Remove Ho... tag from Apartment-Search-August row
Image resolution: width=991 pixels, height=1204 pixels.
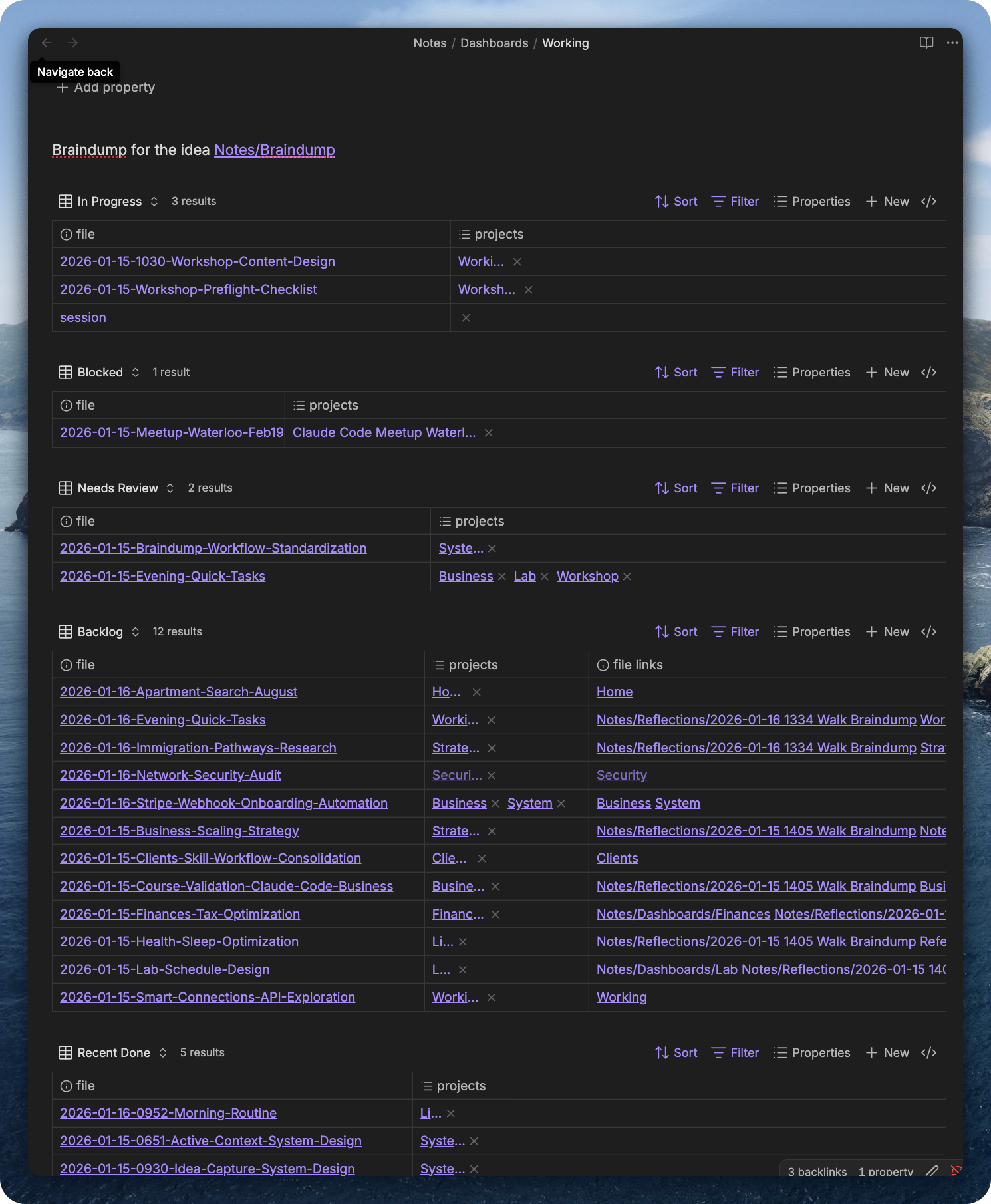point(477,692)
